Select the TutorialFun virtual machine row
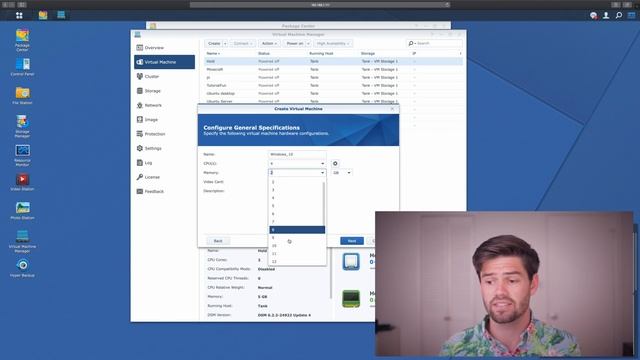Screen dimensions: 640x360 [x=333, y=85]
